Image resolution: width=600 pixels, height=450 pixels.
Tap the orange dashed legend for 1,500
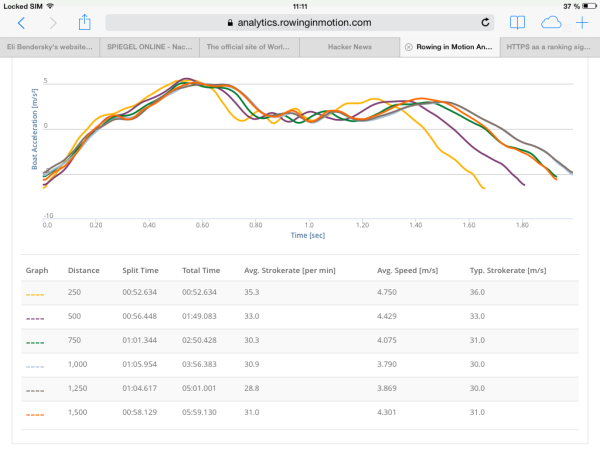pos(35,415)
